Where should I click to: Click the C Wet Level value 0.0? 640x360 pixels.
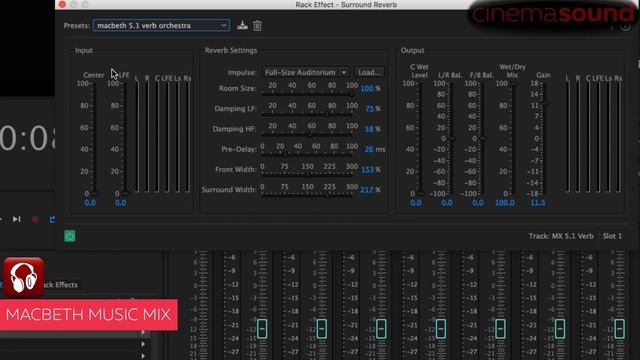416,203
